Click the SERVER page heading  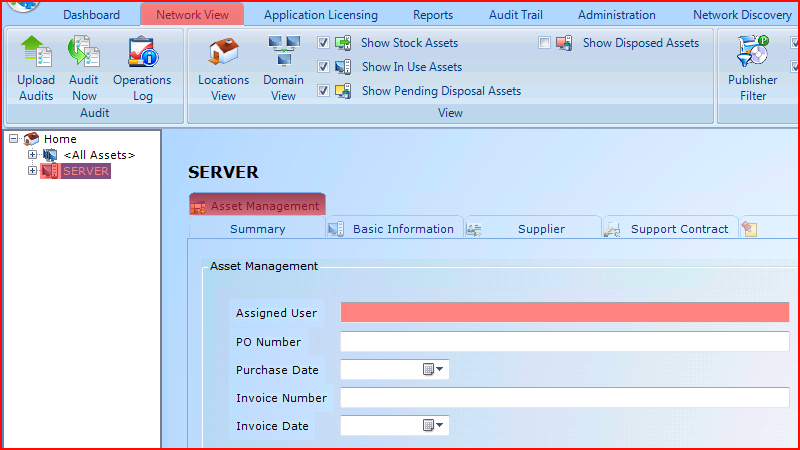(x=223, y=172)
